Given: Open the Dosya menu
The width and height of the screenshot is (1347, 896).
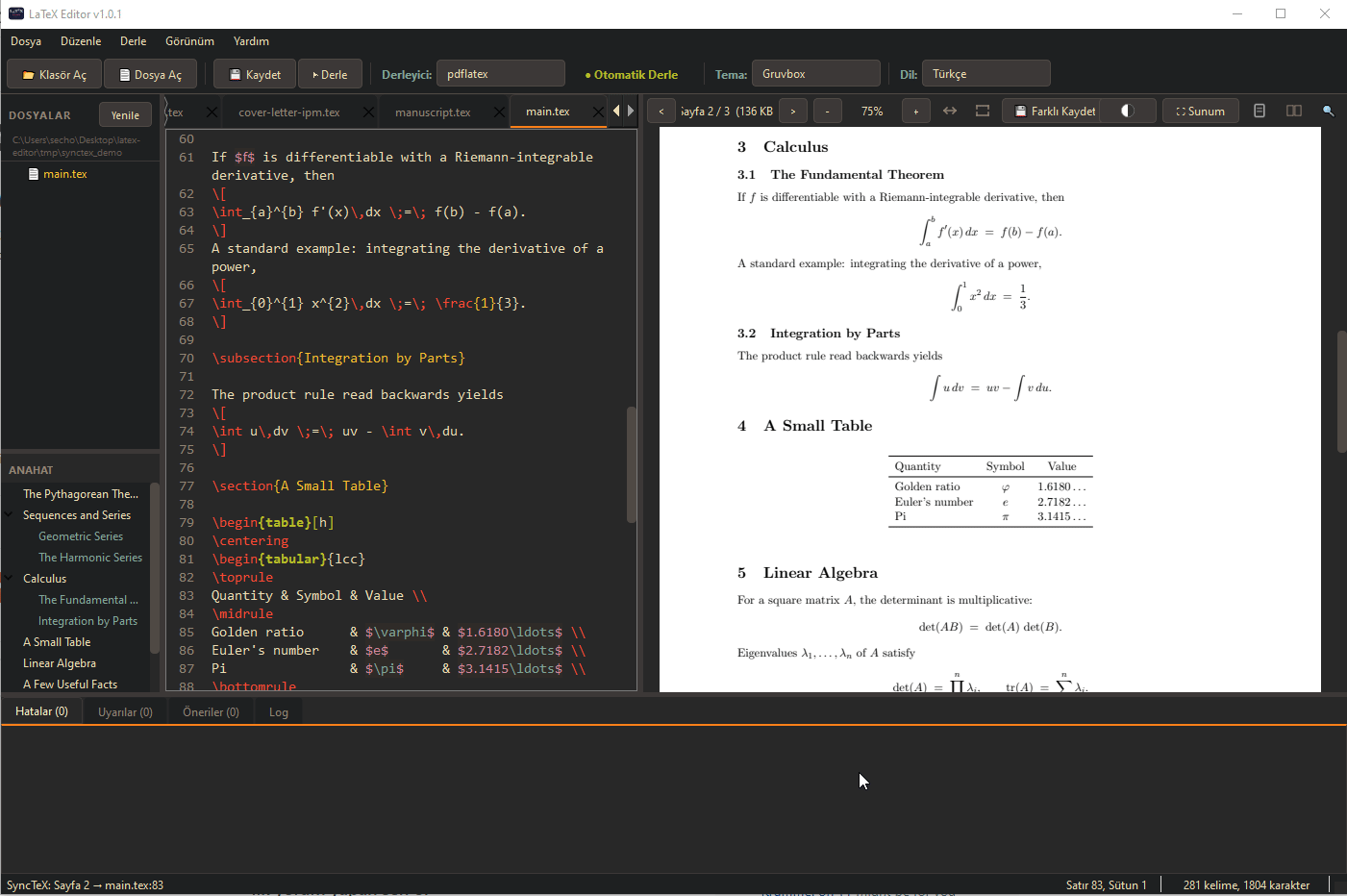Looking at the screenshot, I should pos(26,41).
